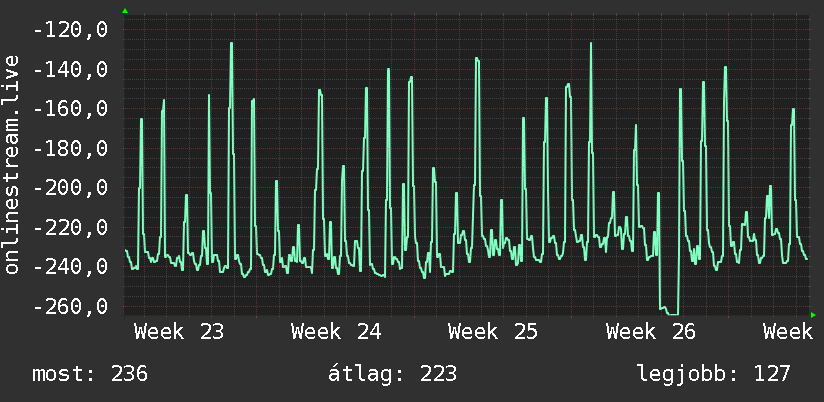Click the -200,0 y-axis value

pos(70,188)
